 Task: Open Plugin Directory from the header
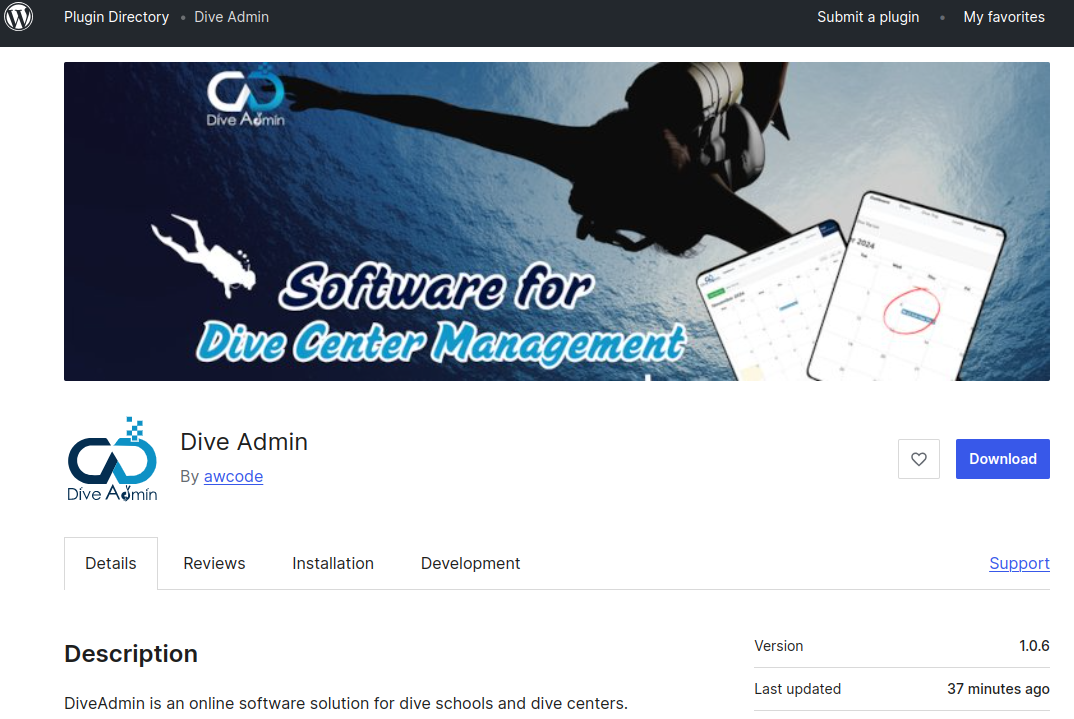[x=116, y=17]
